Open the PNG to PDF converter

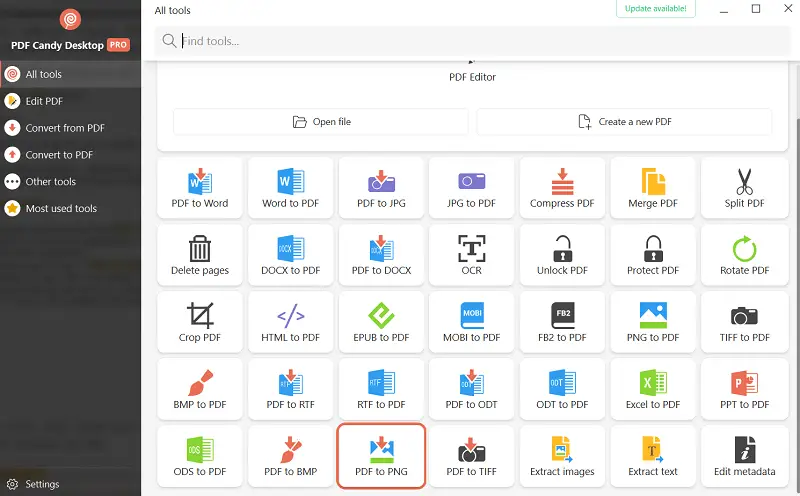[653, 322]
